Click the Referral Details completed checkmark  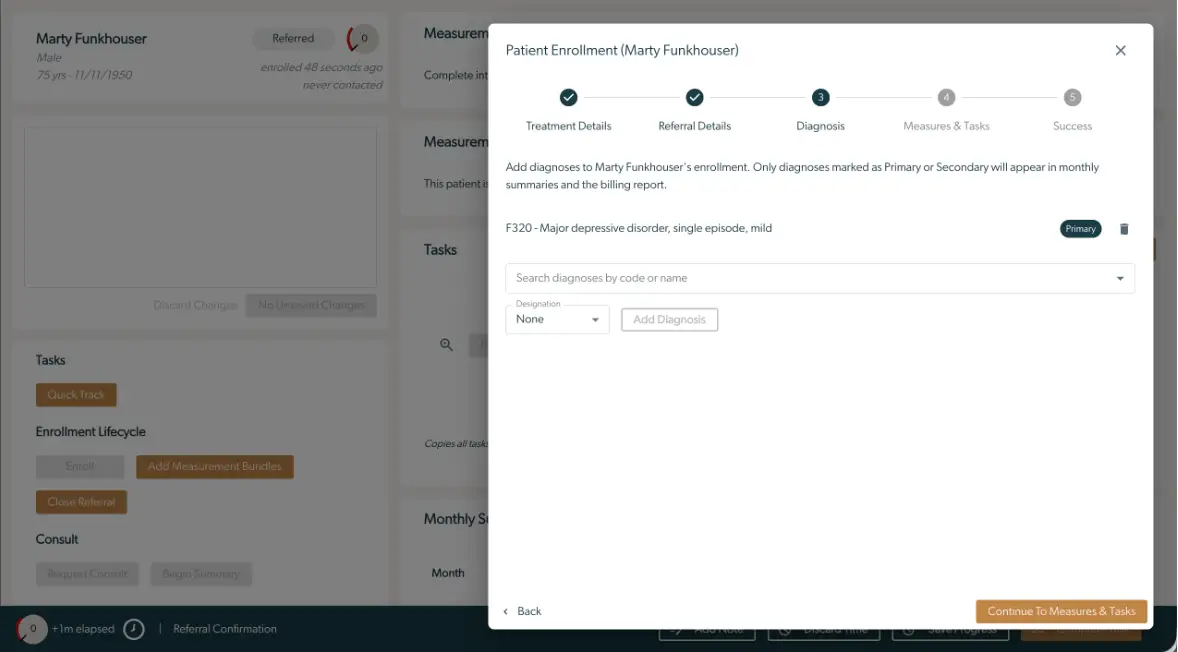point(695,98)
